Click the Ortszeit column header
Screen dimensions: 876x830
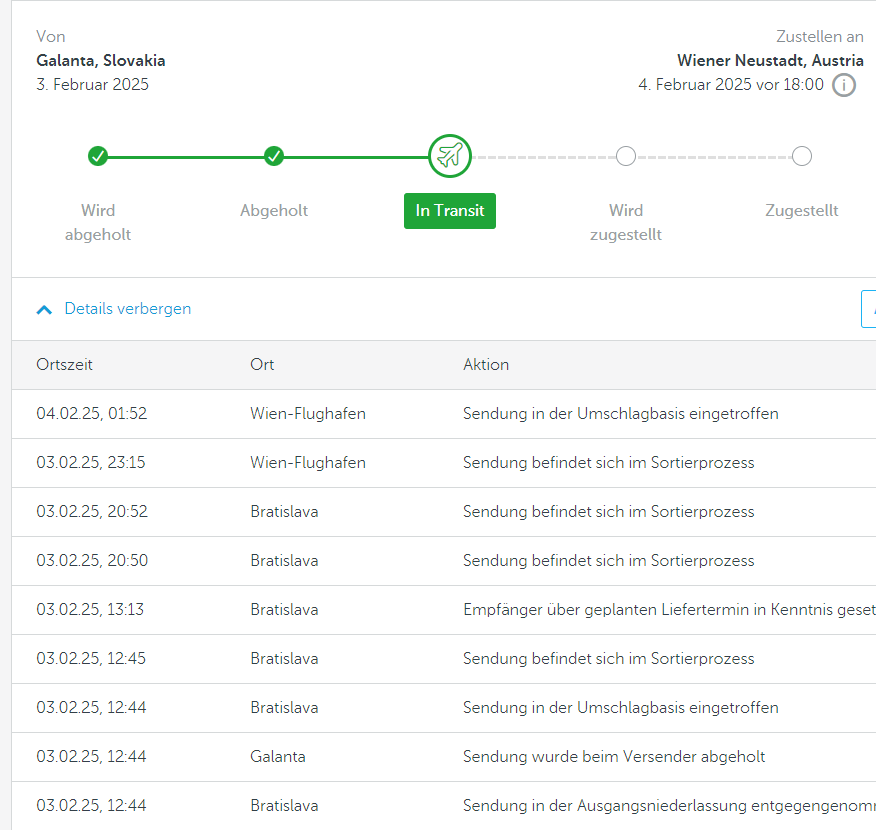pos(64,365)
